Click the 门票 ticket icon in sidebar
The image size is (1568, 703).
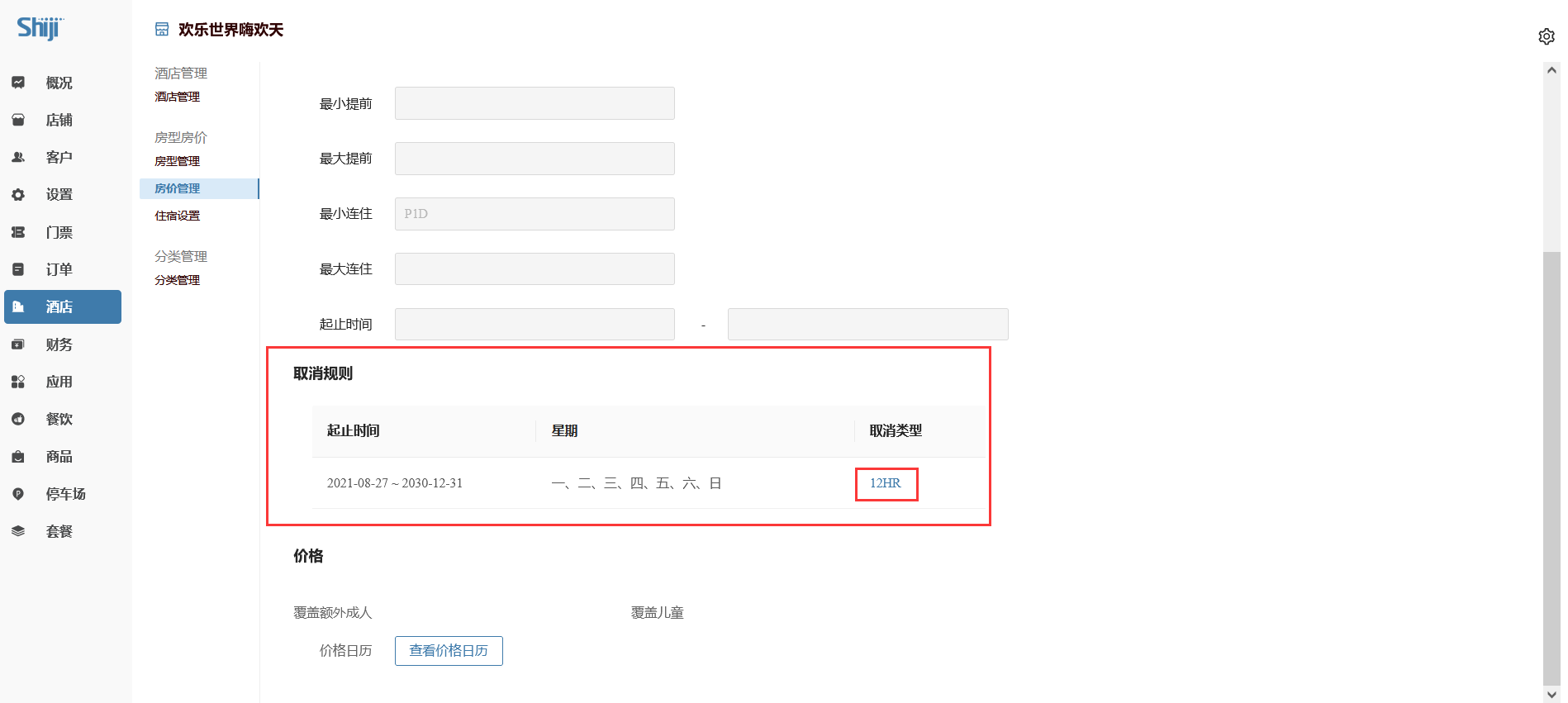pyautogui.click(x=18, y=232)
